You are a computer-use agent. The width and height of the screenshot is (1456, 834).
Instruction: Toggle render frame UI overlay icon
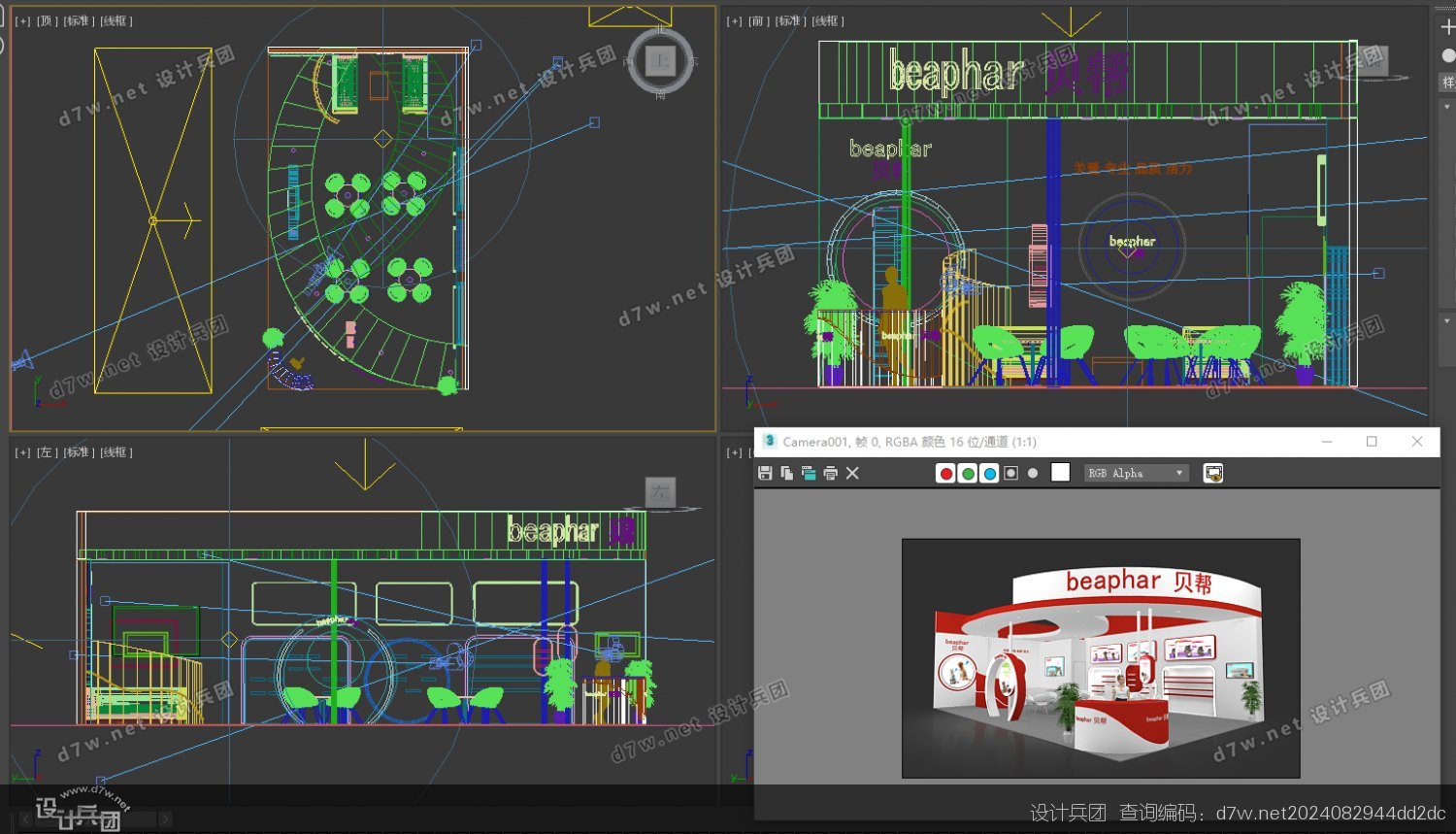click(x=1212, y=473)
